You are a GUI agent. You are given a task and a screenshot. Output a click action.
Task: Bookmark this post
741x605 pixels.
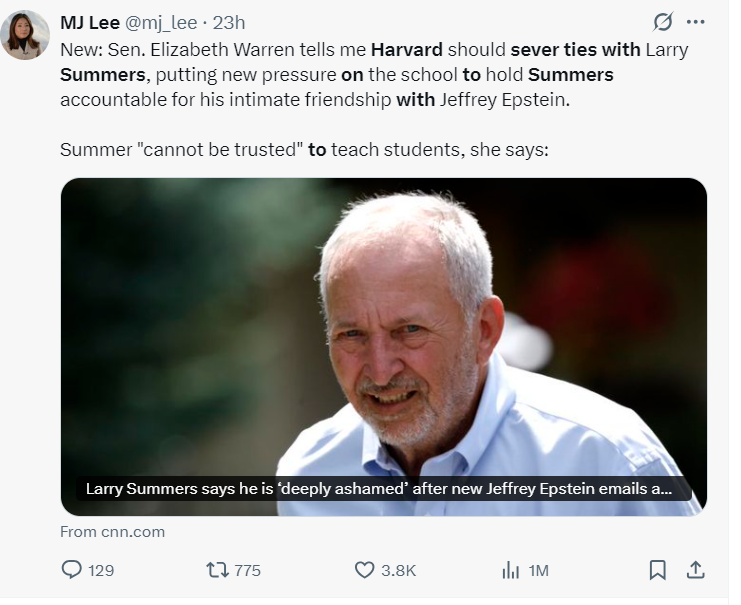pos(657,570)
